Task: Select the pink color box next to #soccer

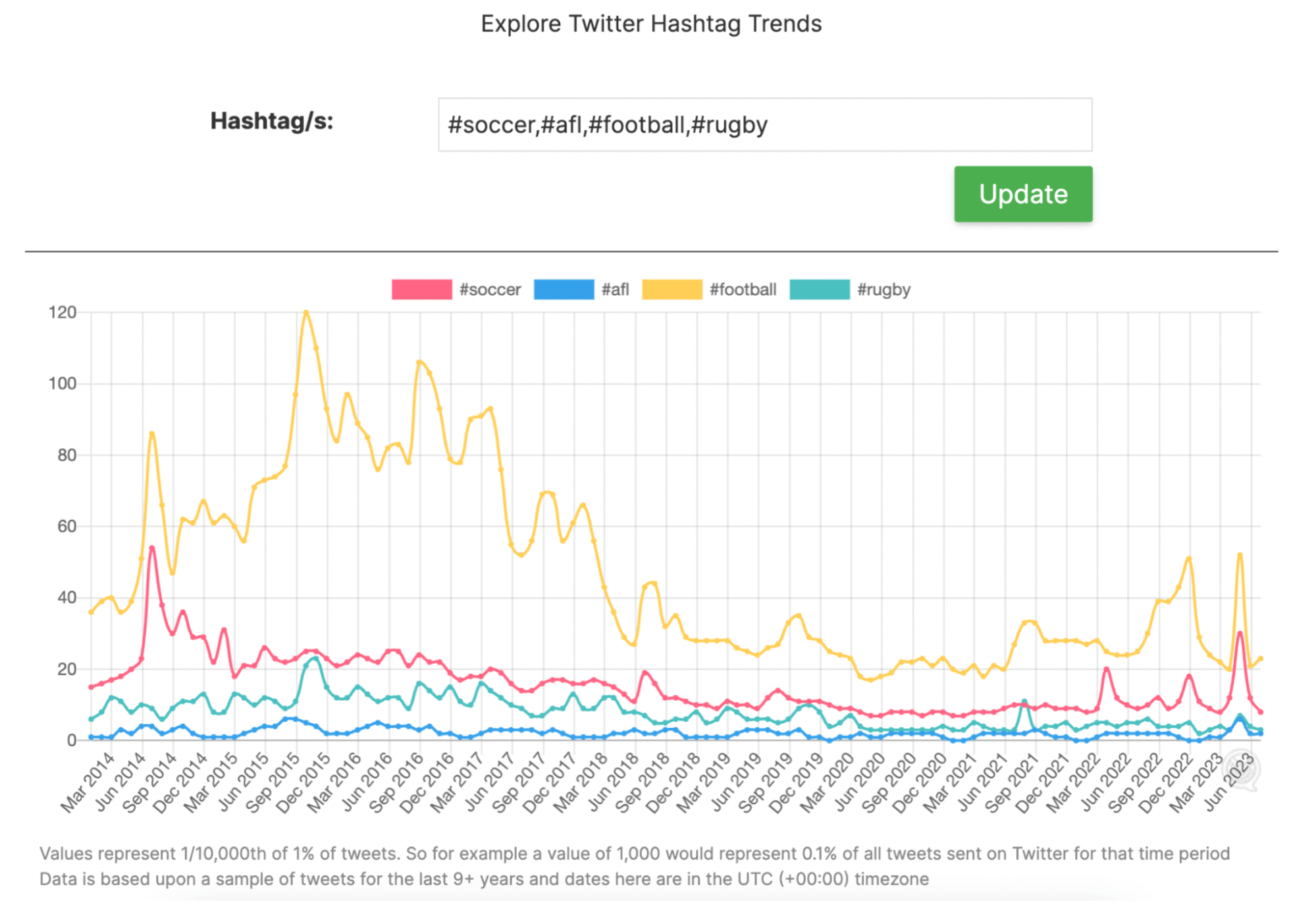Action: coord(421,290)
